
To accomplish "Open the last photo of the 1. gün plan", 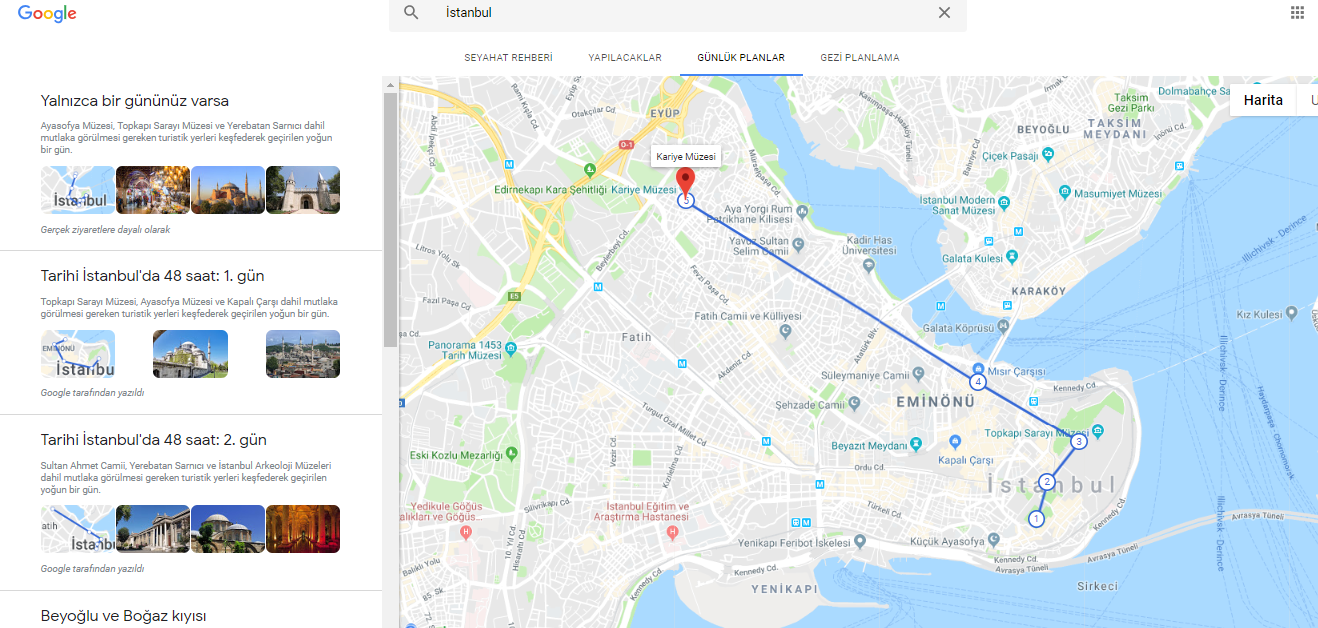I will click(x=303, y=354).
